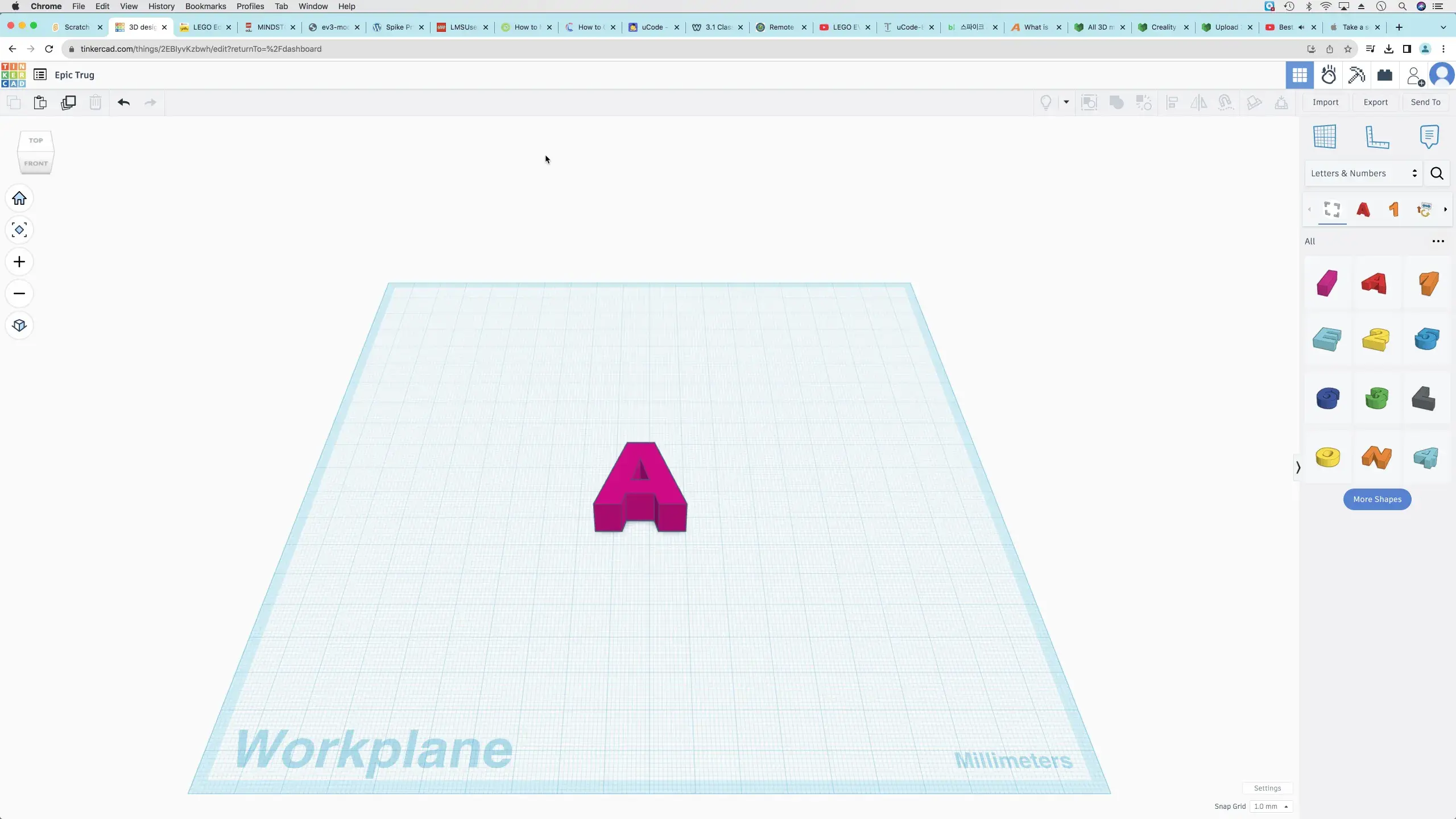Undo the last action arrow
Image resolution: width=1456 pixels, height=819 pixels.
coord(123,102)
